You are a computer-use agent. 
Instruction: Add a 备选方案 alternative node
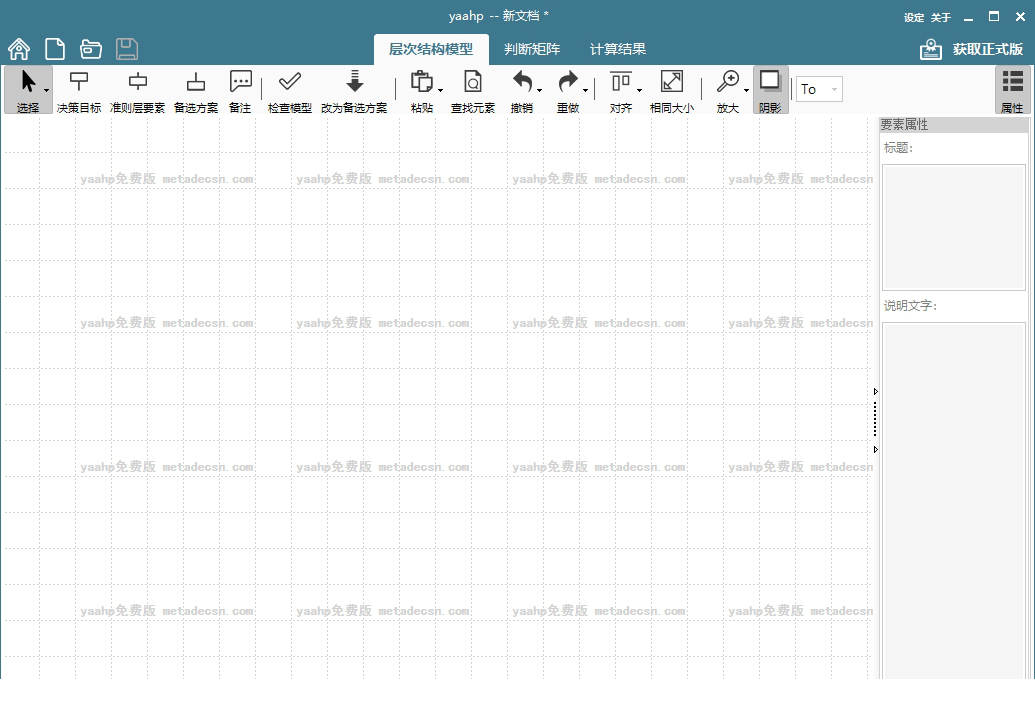click(x=196, y=90)
